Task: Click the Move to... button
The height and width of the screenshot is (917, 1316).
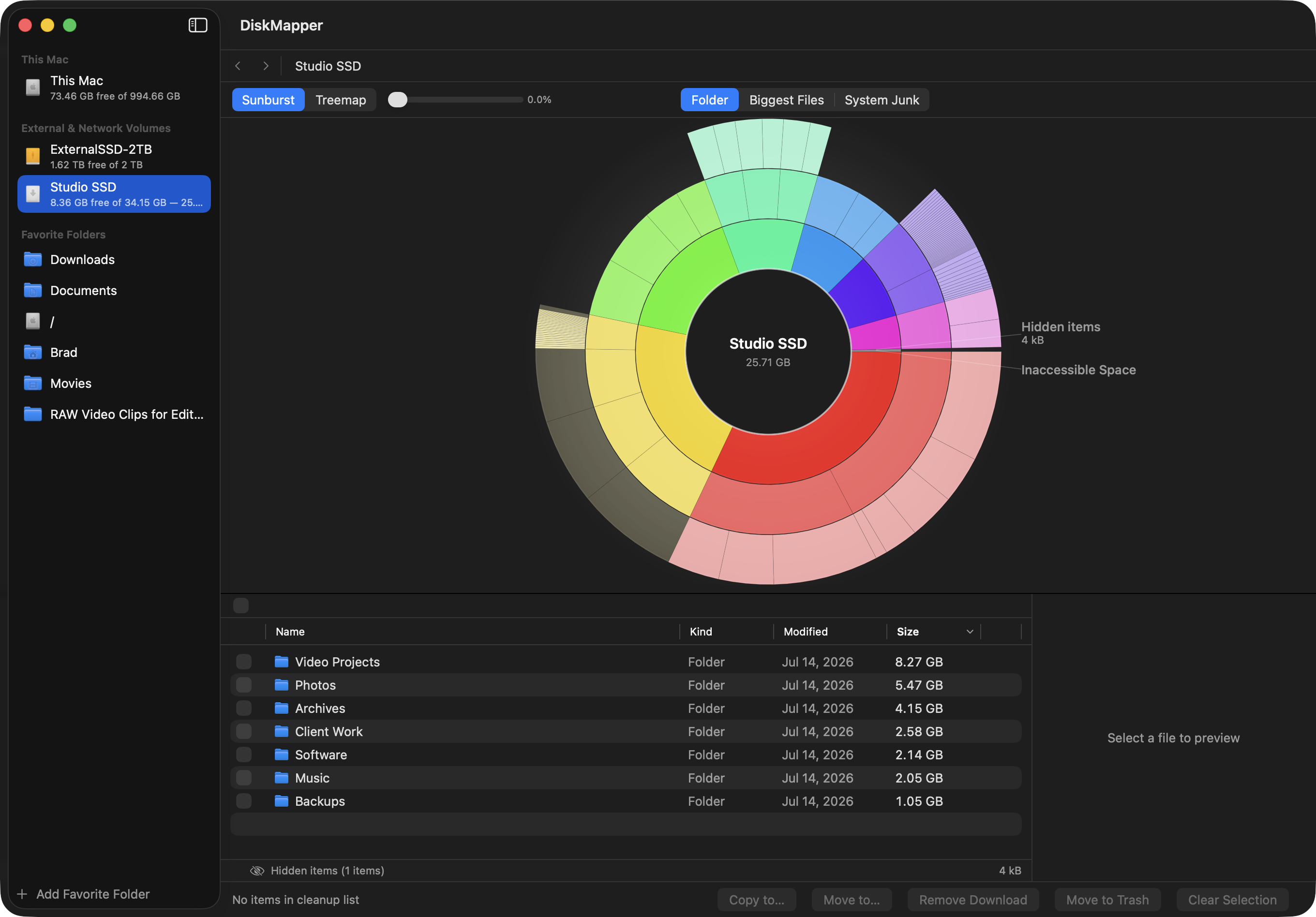Action: point(851,900)
